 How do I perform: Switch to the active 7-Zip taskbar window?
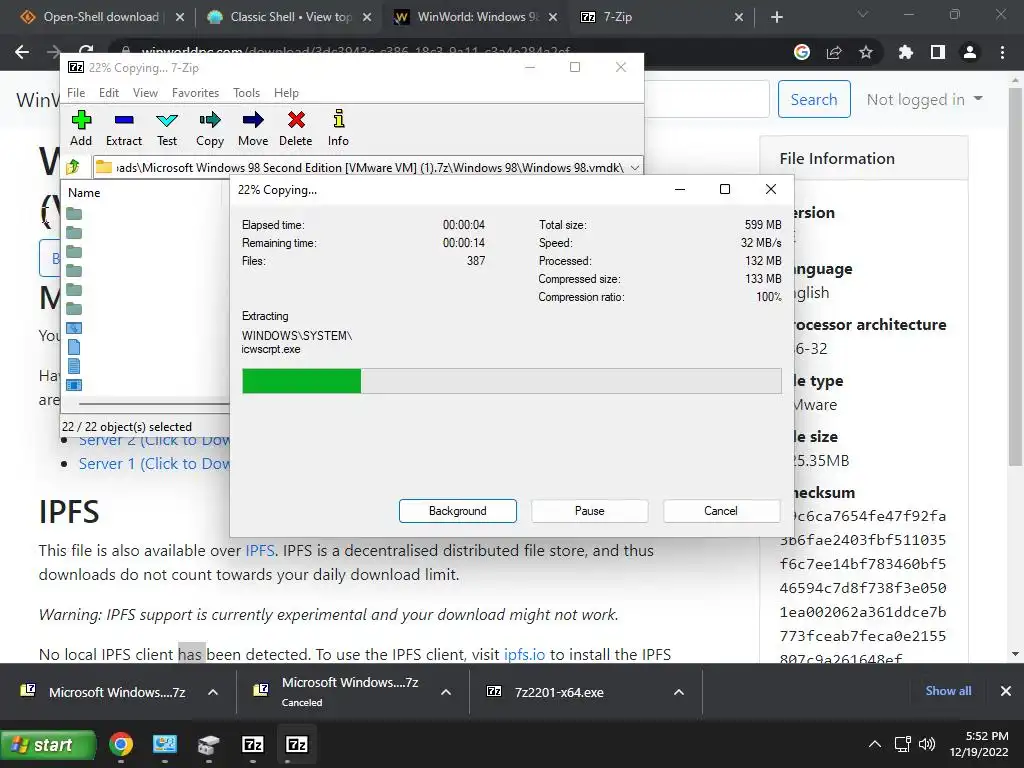point(296,744)
